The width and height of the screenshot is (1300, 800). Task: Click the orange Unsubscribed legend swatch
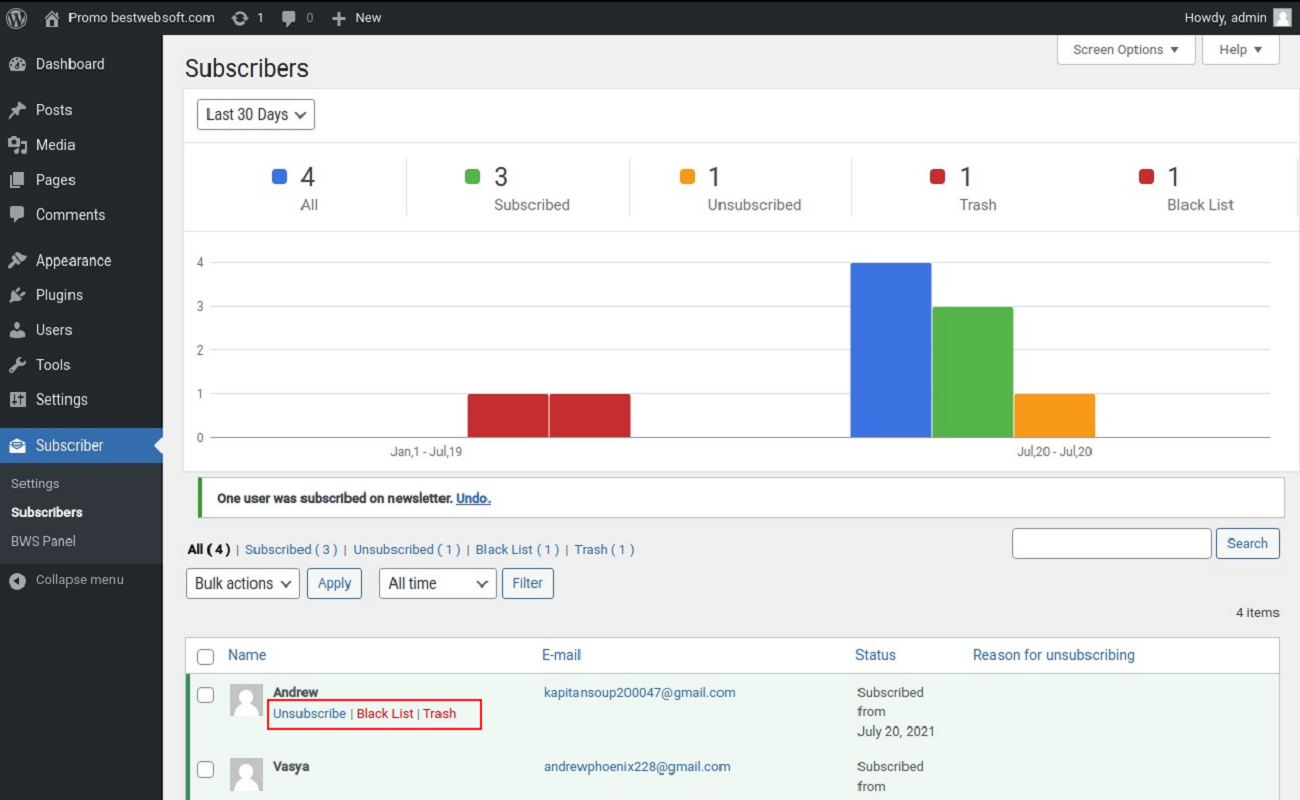click(x=687, y=177)
